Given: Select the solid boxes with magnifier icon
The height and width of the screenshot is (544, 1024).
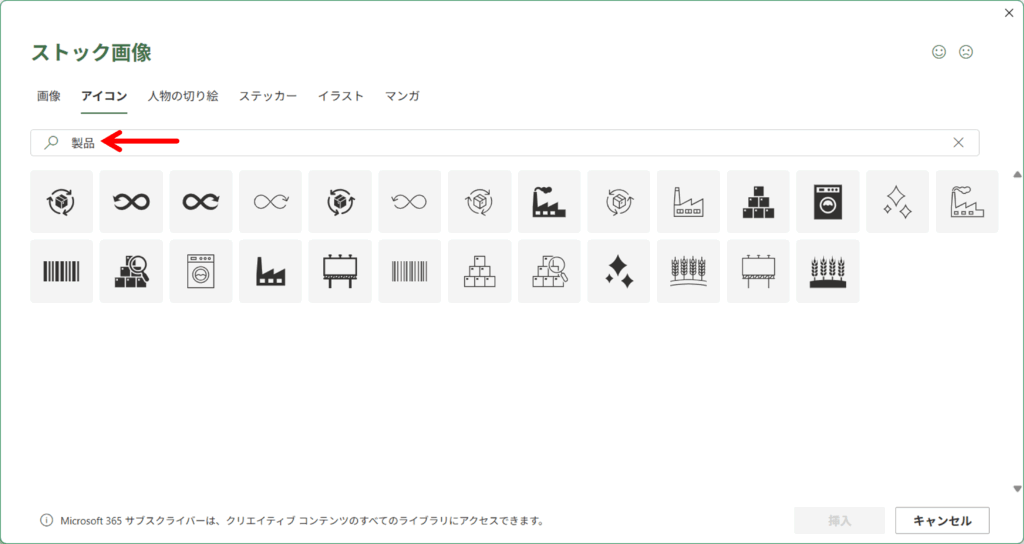Looking at the screenshot, I should [131, 270].
